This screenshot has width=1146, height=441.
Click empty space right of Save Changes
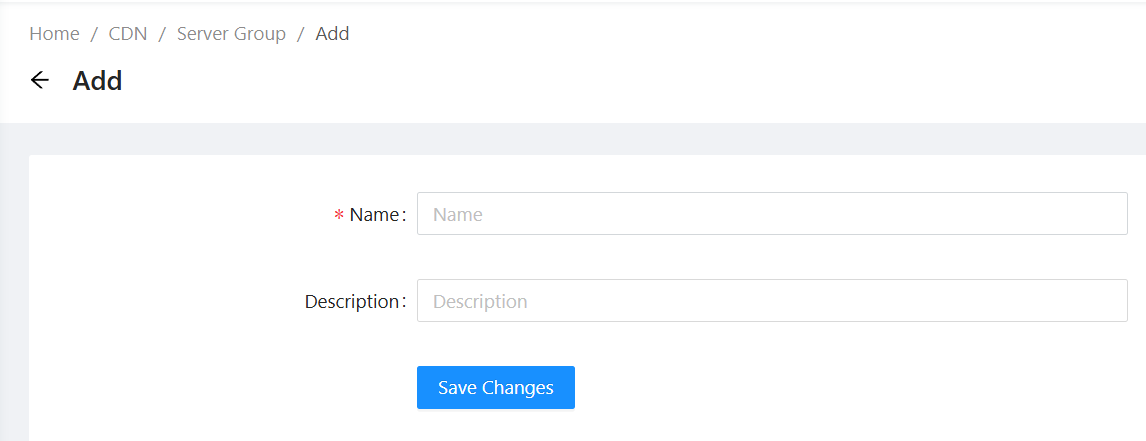point(800,388)
